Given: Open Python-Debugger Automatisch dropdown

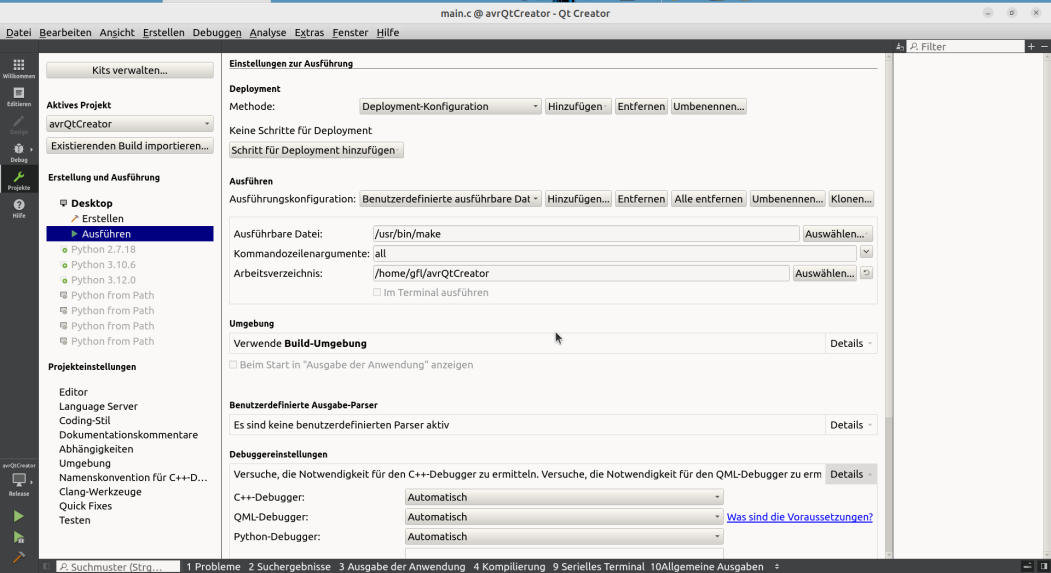Looking at the screenshot, I should point(564,537).
